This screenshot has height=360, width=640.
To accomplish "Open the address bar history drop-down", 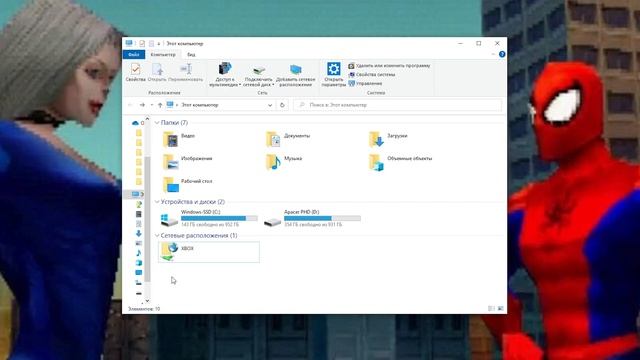I will pos(270,105).
